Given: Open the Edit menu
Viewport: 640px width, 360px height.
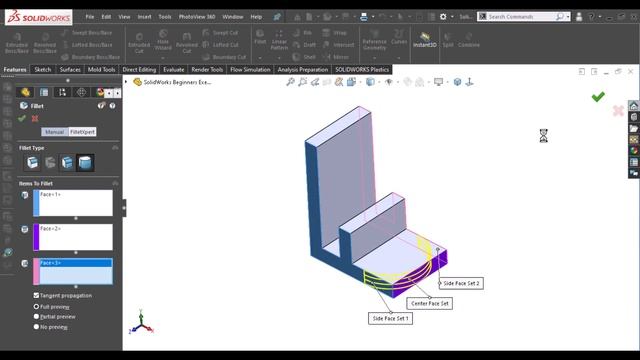Looking at the screenshot, I should click(107, 17).
